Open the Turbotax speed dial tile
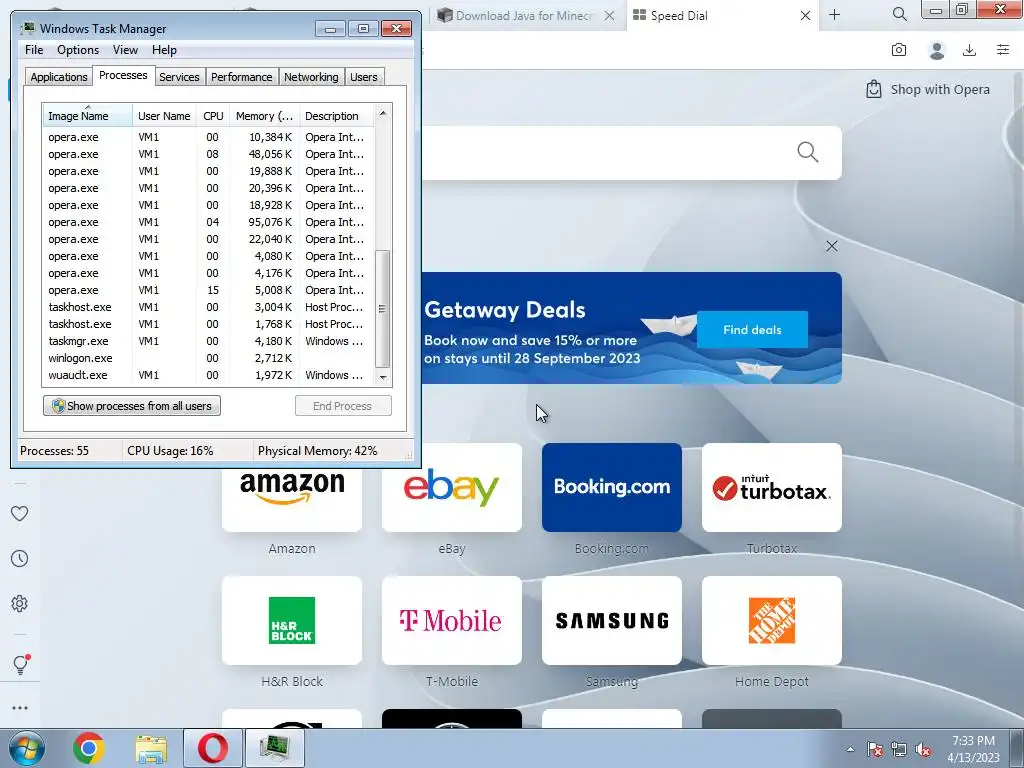The height and width of the screenshot is (768, 1024). pyautogui.click(x=772, y=488)
